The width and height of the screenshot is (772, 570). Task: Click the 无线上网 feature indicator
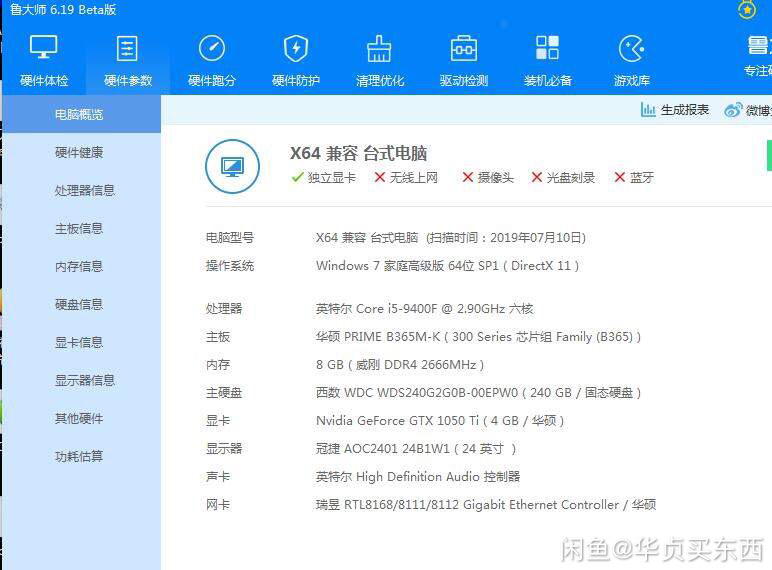(x=406, y=177)
